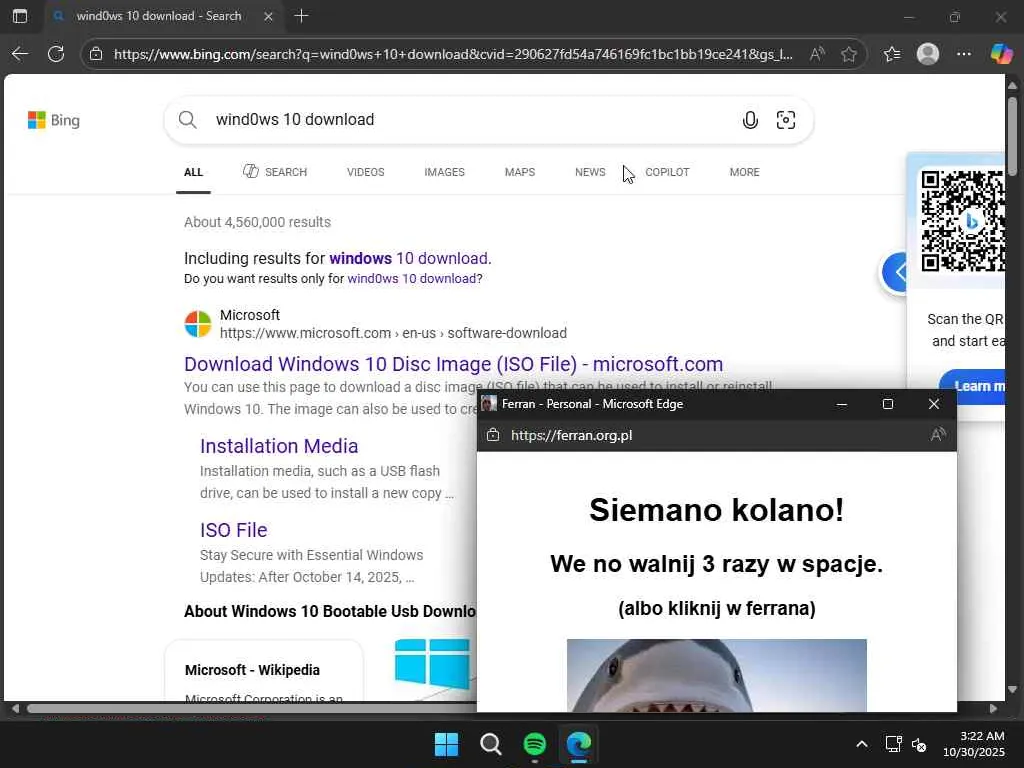Refresh the Bing search page
This screenshot has height=768, width=1024.
(x=56, y=54)
